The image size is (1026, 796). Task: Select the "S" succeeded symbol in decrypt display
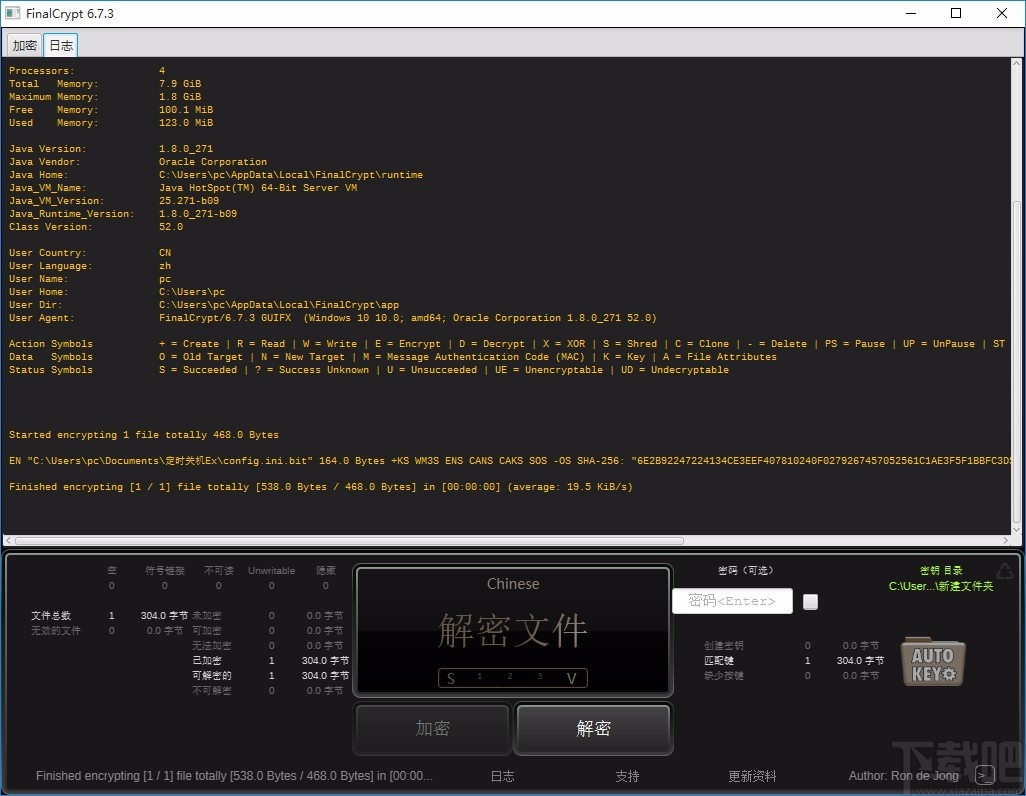450,678
